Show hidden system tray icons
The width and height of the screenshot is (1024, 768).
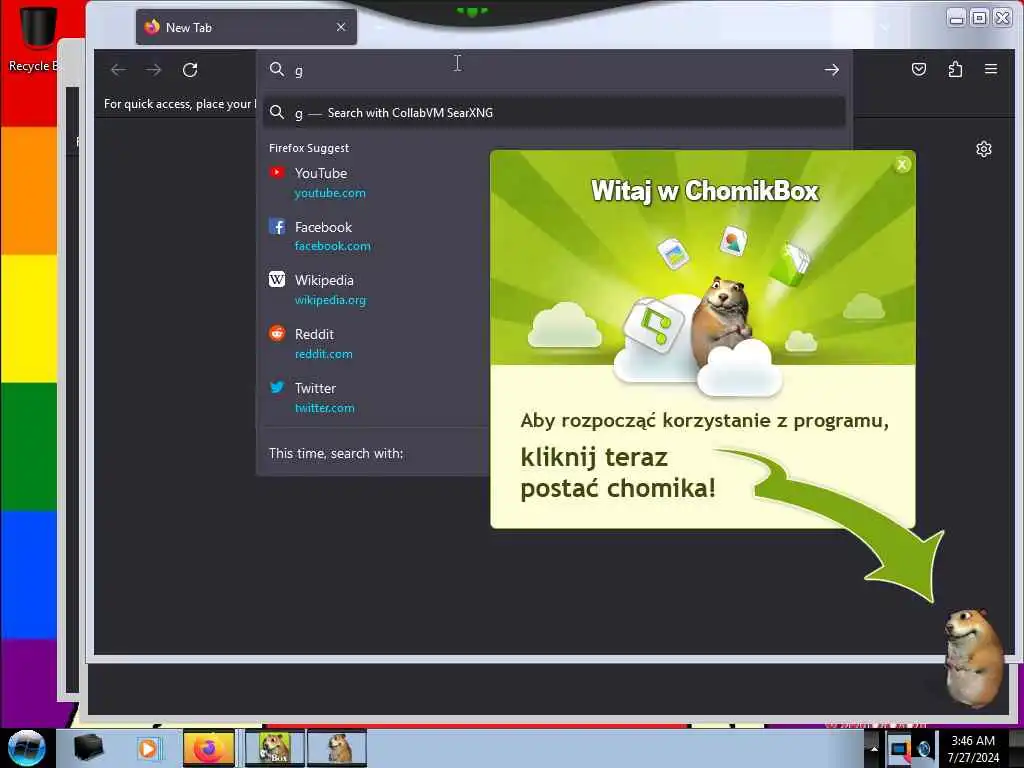[874, 749]
